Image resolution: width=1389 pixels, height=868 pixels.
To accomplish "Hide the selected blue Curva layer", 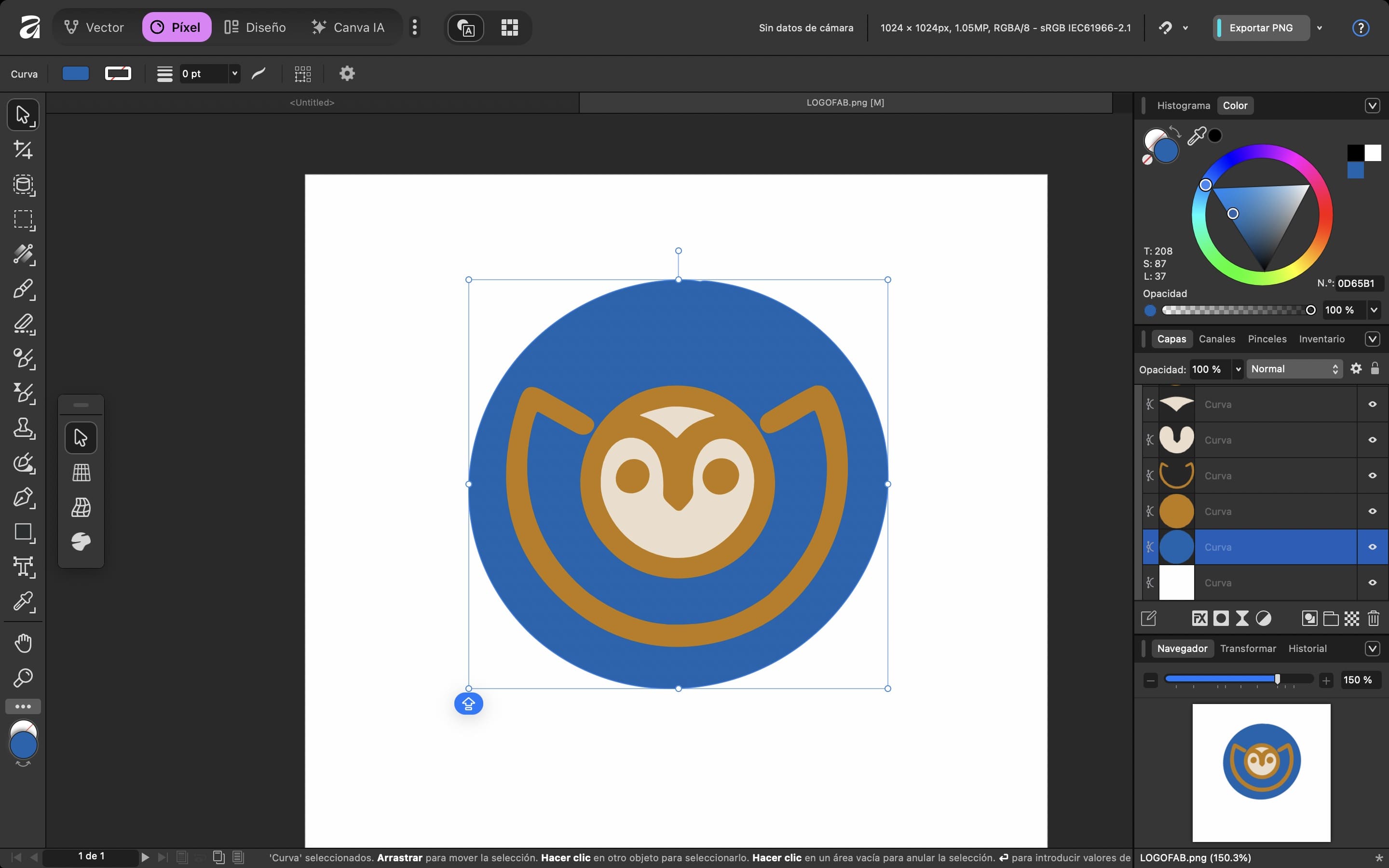I will (1372, 547).
